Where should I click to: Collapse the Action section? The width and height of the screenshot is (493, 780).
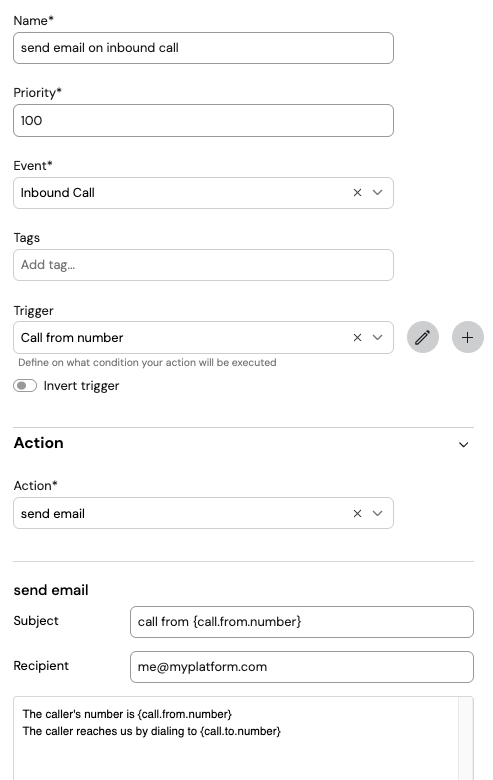tap(463, 444)
